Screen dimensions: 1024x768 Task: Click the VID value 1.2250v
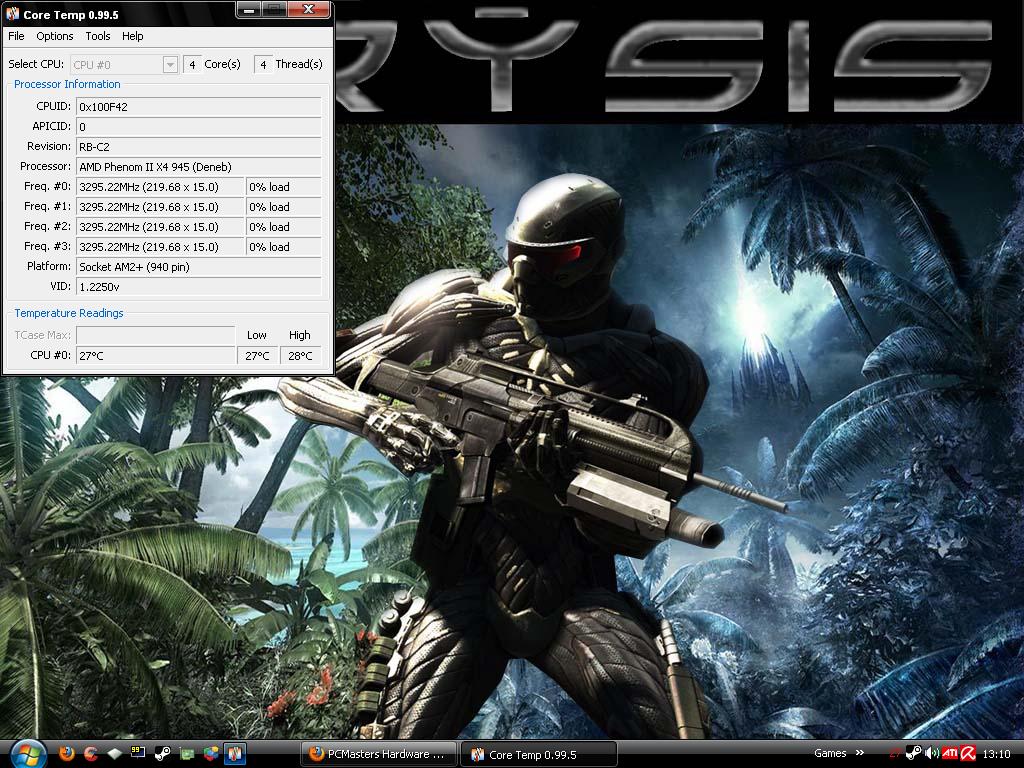[199, 287]
